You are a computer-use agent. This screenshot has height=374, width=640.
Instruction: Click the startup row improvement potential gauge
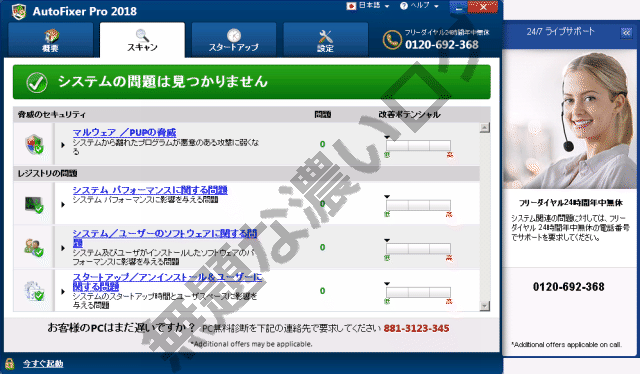418,292
